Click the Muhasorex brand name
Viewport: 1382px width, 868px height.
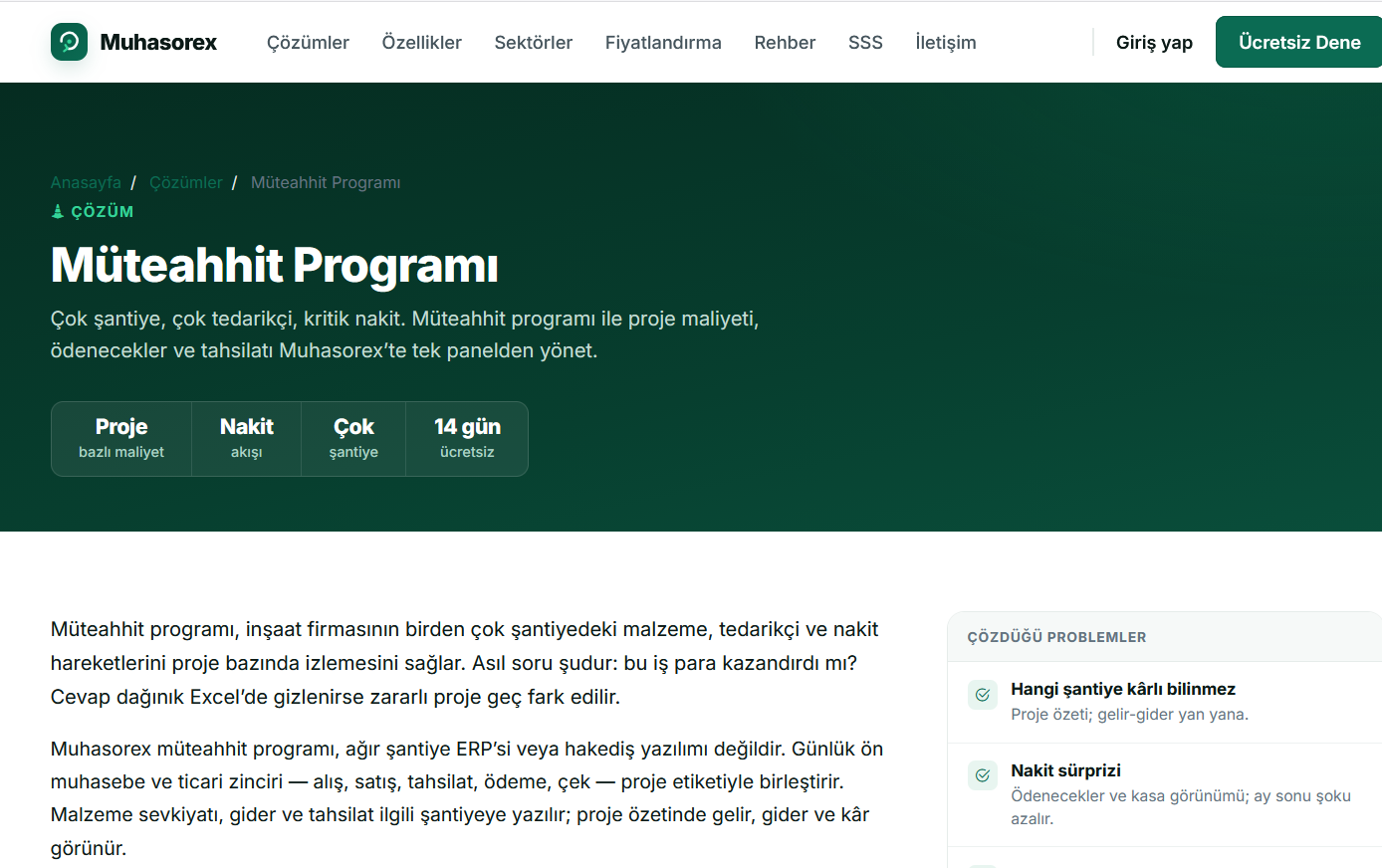point(158,42)
